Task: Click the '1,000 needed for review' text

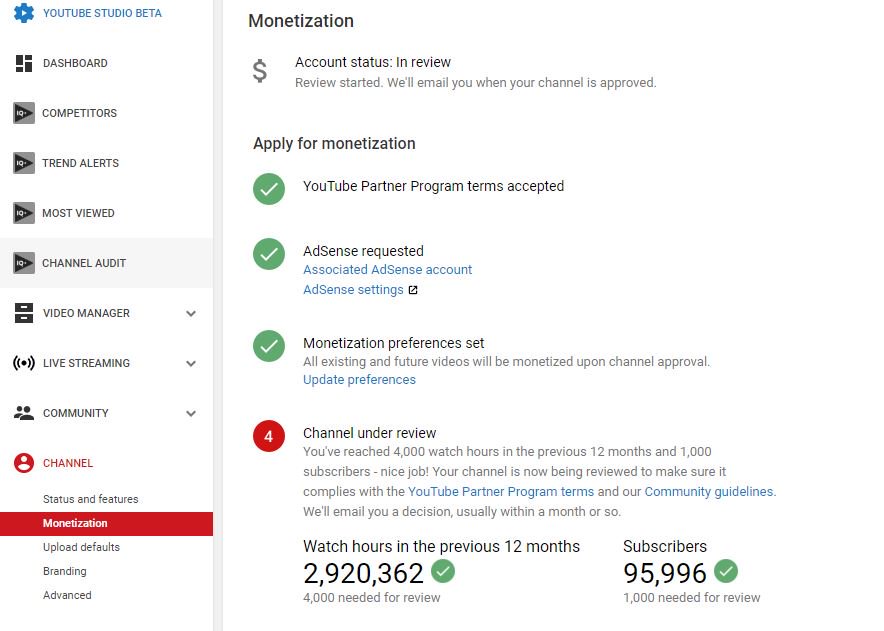Action: [x=692, y=598]
